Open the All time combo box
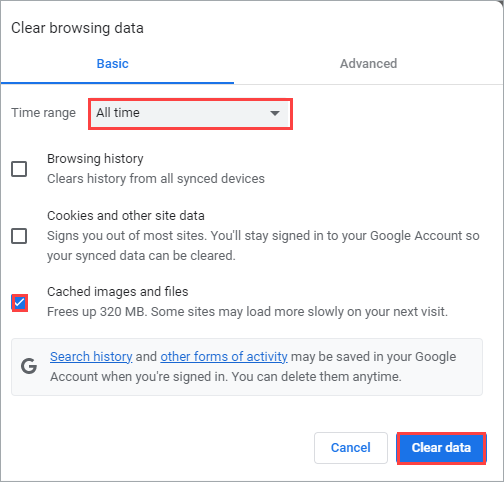This screenshot has width=504, height=482. (190, 113)
